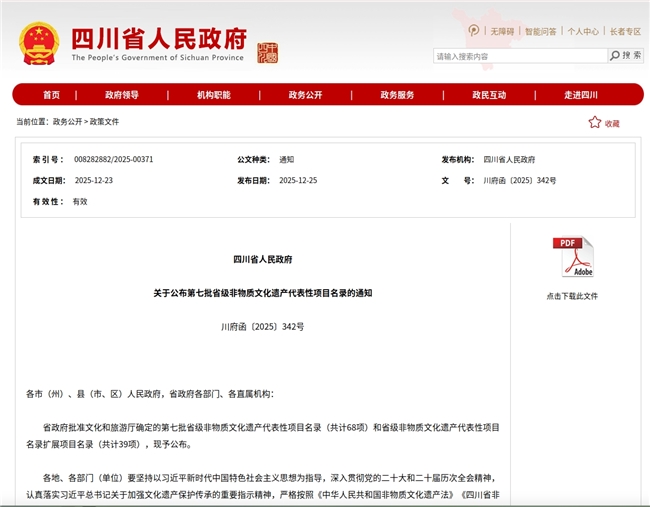The image size is (650, 507).
Task: Select 政民互动 in the red menu
Action: click(489, 95)
